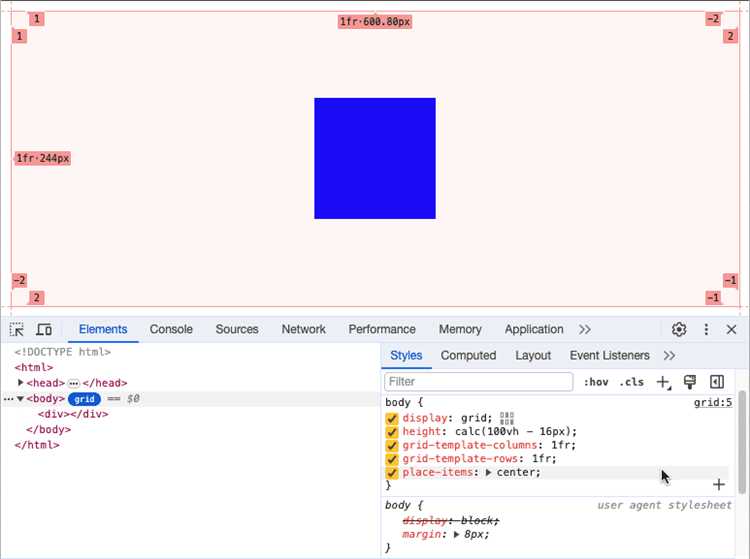Expand the place-items shorthand triangle
Screen dimensions: 750x559
pos(489,472)
